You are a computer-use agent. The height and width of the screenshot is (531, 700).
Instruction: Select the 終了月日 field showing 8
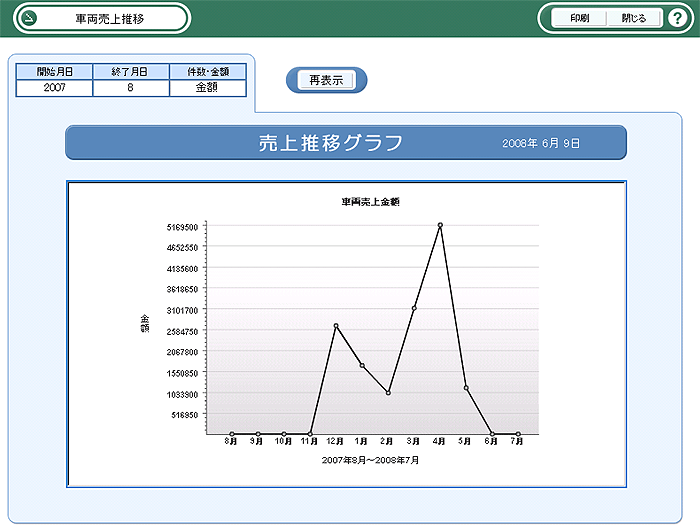tap(130, 88)
